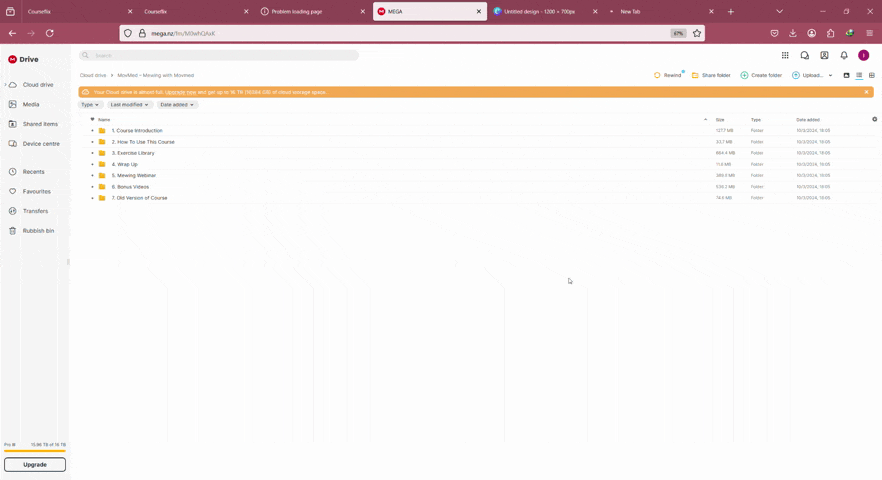Open the list all tabs chevron
The image size is (882, 480).
779,11
